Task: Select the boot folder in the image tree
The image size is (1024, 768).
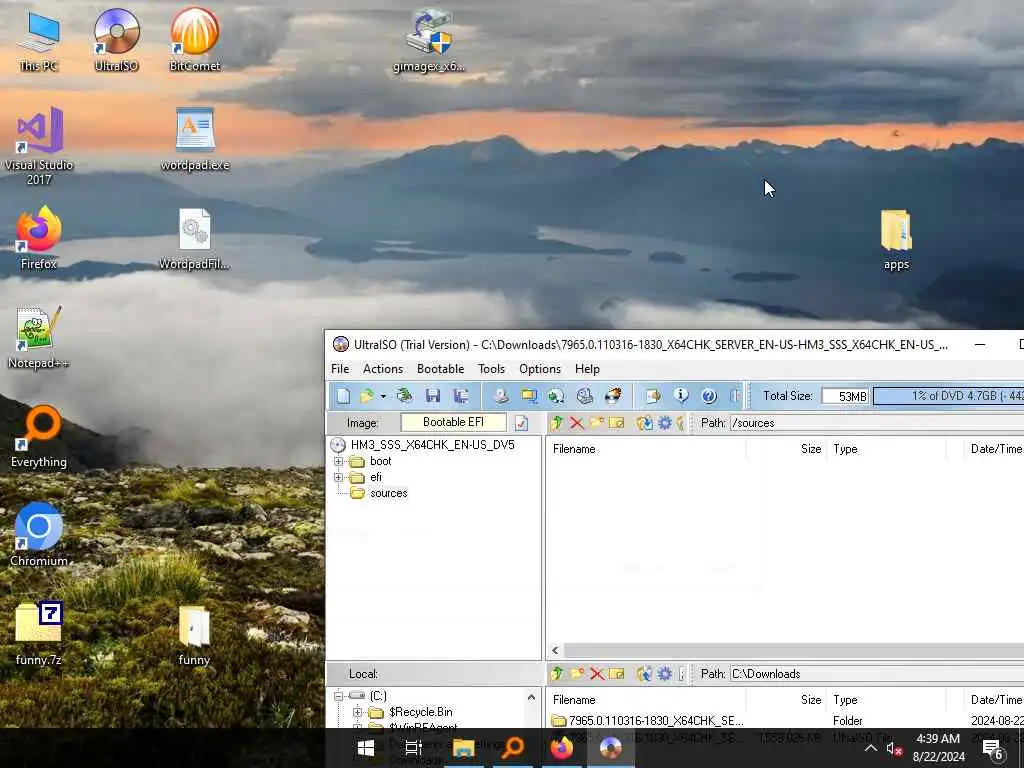Action: [x=381, y=461]
